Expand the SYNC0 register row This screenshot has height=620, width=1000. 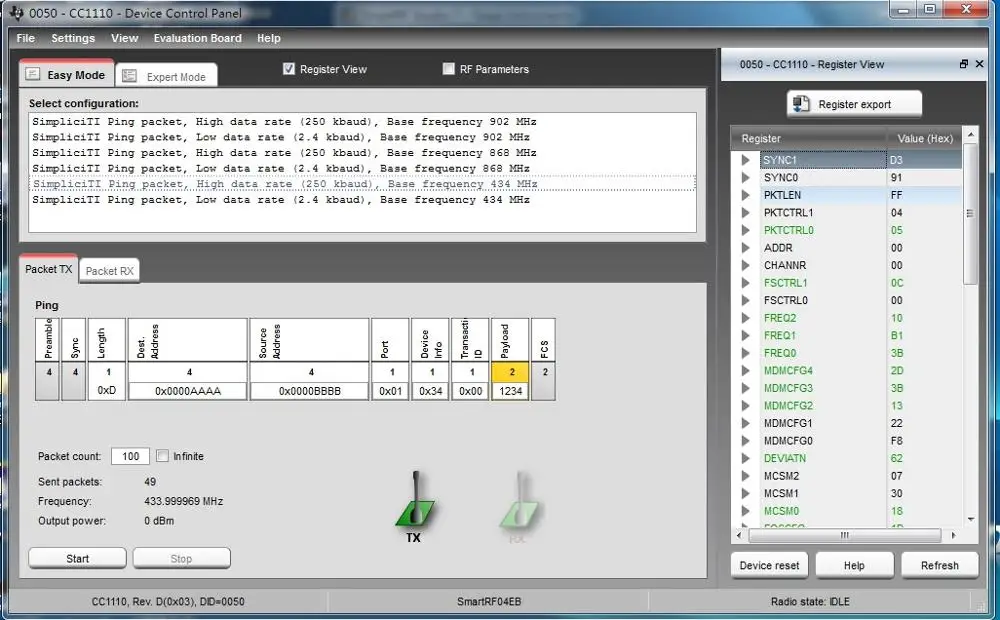point(746,177)
